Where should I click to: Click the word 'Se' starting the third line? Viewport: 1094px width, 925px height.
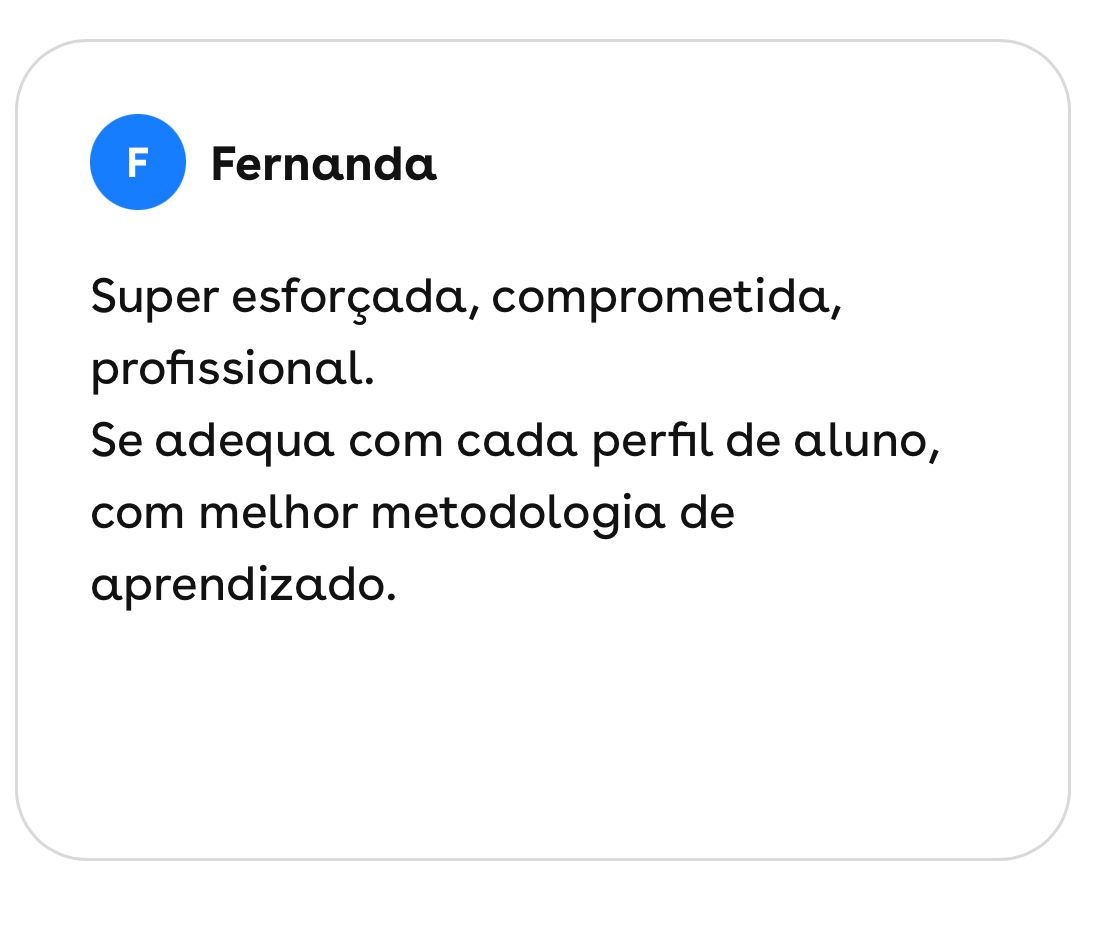pyautogui.click(x=116, y=442)
